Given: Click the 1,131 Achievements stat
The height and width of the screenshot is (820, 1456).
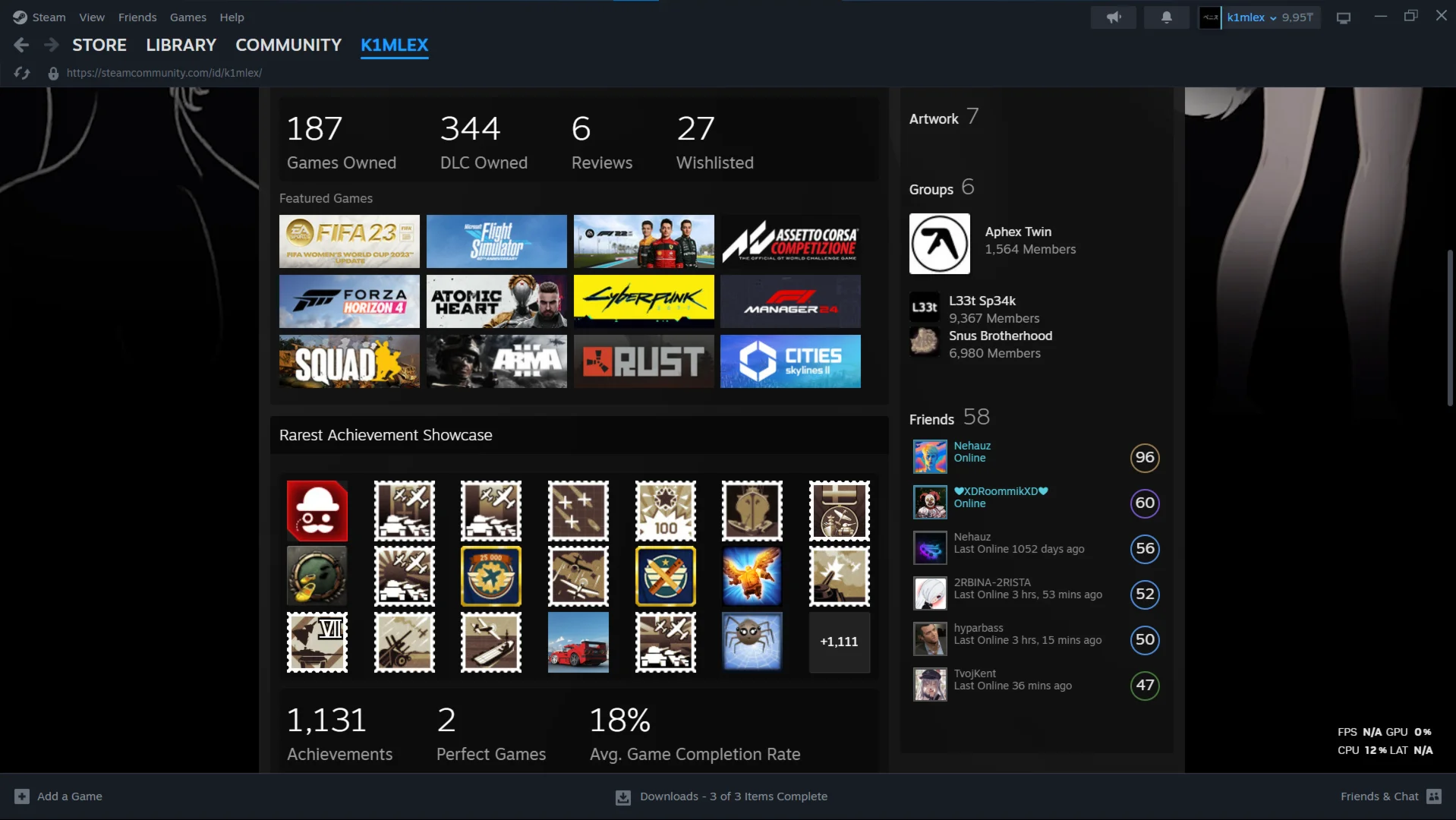Looking at the screenshot, I should 339,734.
